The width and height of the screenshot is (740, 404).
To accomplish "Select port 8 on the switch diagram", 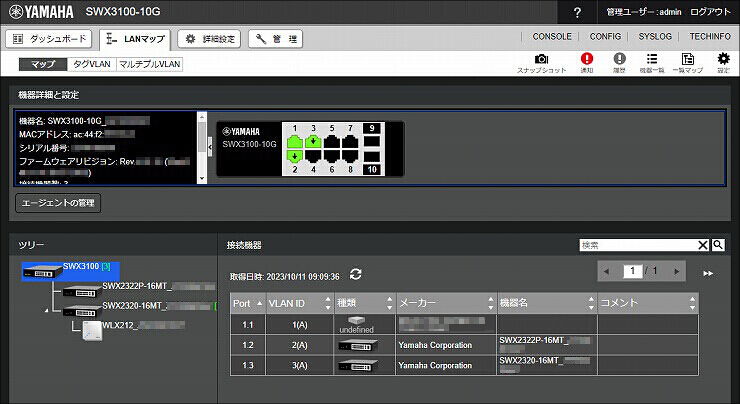I will (x=350, y=156).
